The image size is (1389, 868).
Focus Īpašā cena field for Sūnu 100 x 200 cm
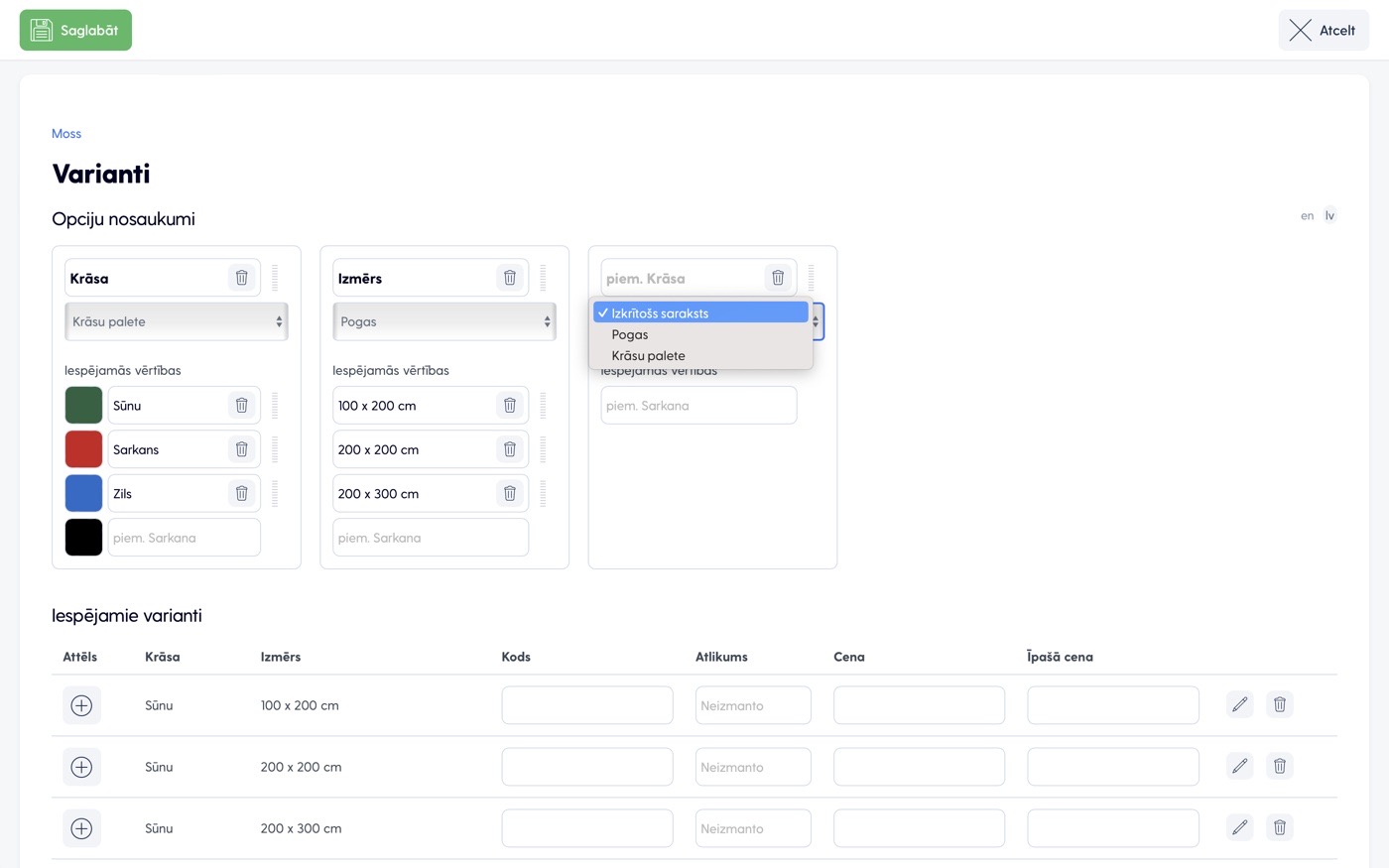coord(1113,705)
